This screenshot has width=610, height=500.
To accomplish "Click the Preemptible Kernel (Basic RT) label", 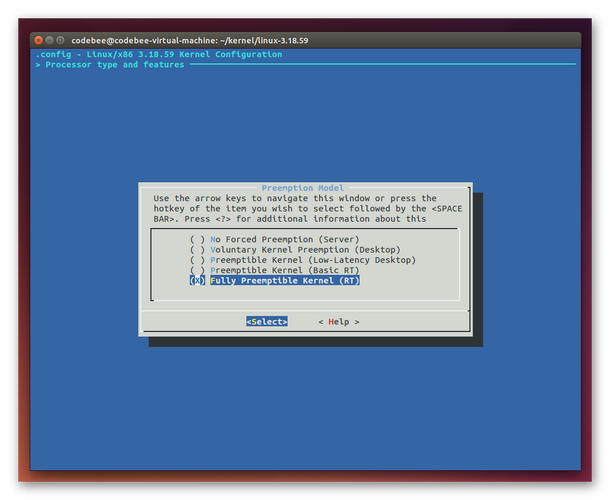I will pos(284,270).
